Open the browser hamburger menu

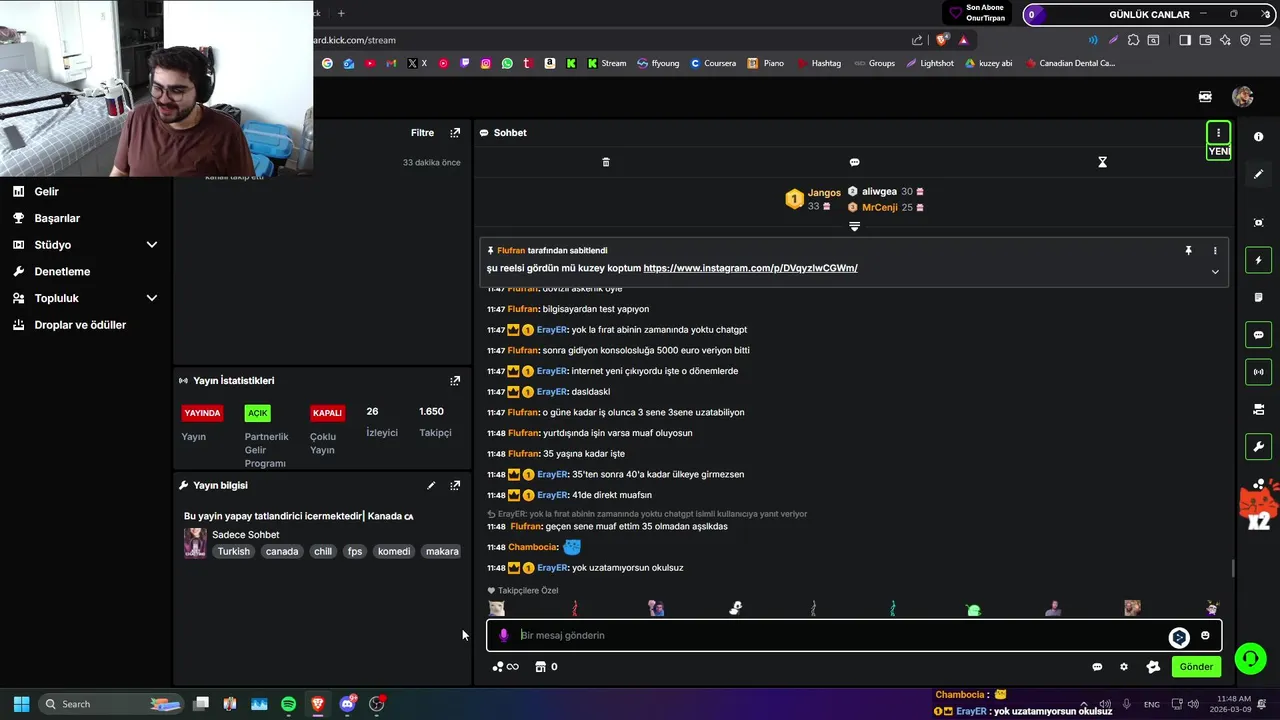coord(1266,40)
